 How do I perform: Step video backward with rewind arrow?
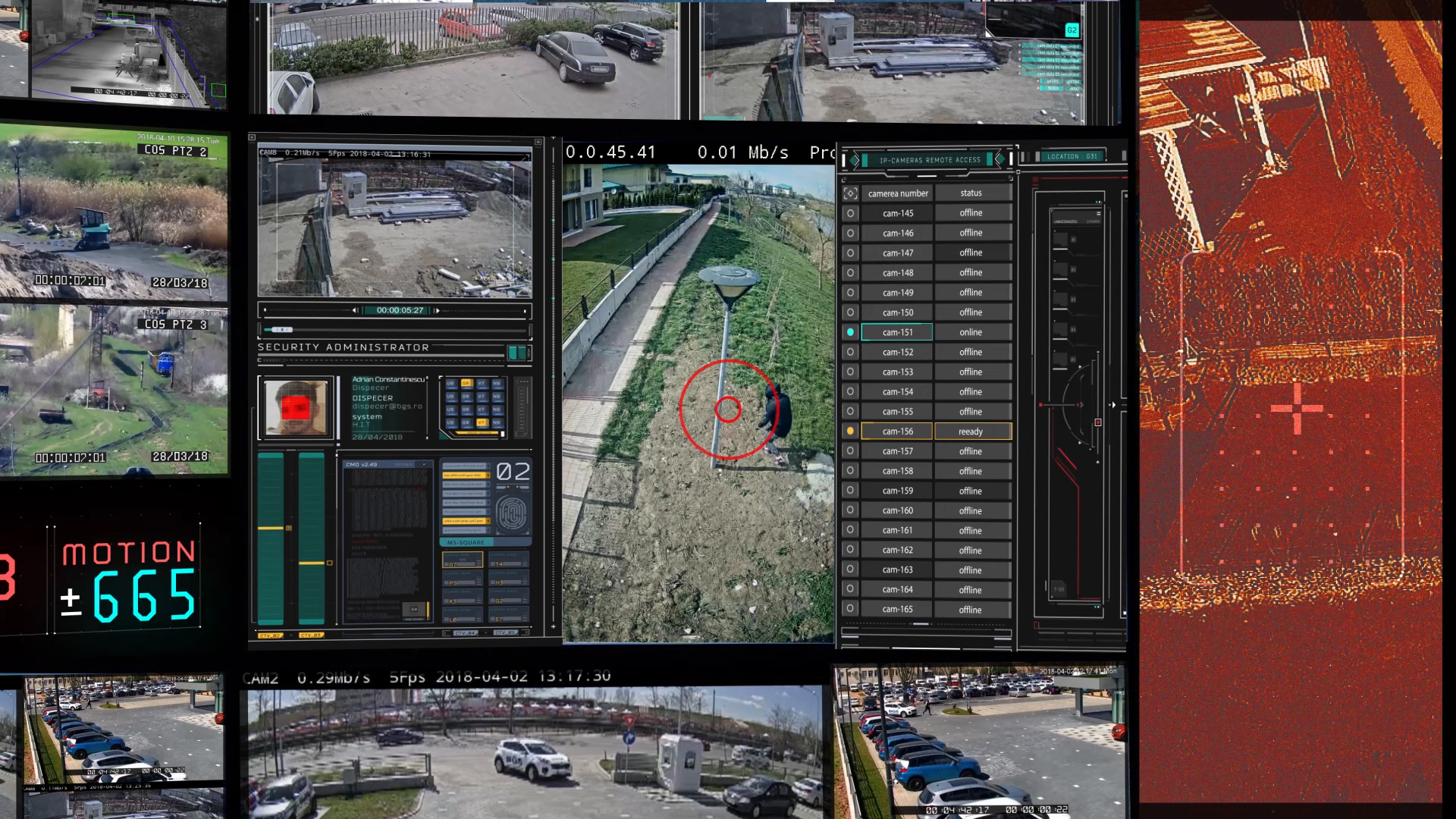click(355, 310)
